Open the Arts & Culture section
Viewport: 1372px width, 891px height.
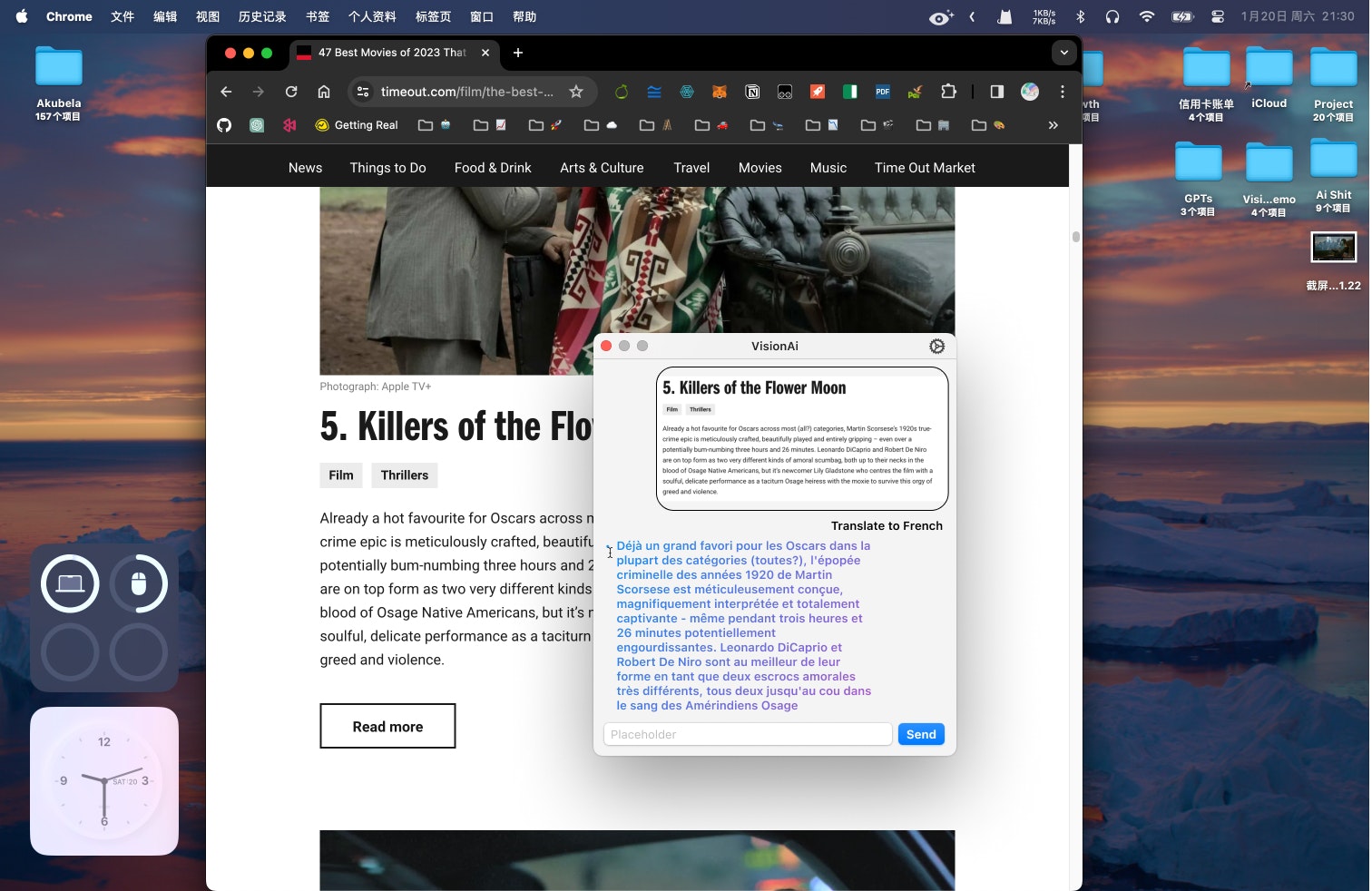click(602, 168)
